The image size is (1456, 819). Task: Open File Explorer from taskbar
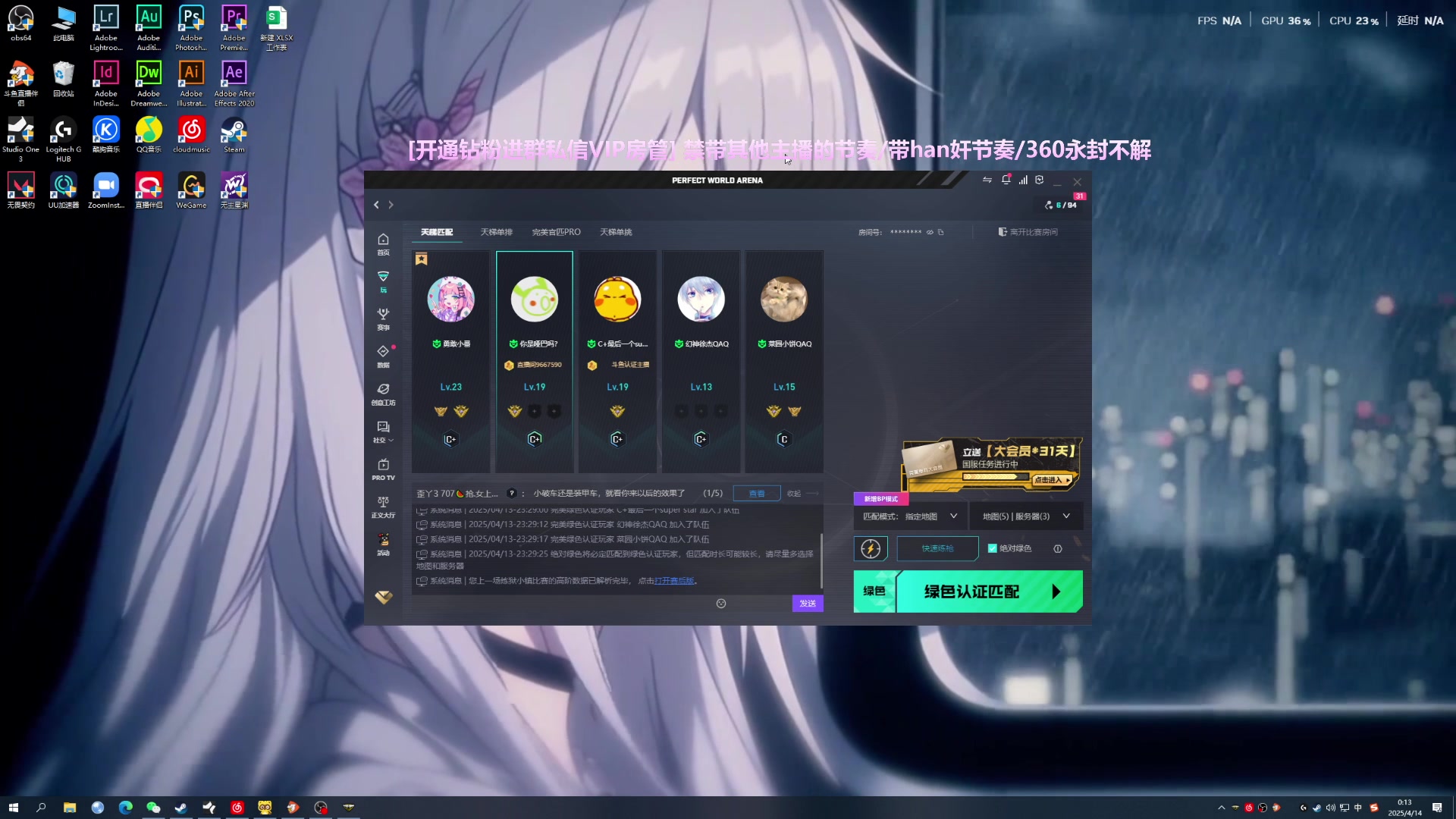pos(69,808)
